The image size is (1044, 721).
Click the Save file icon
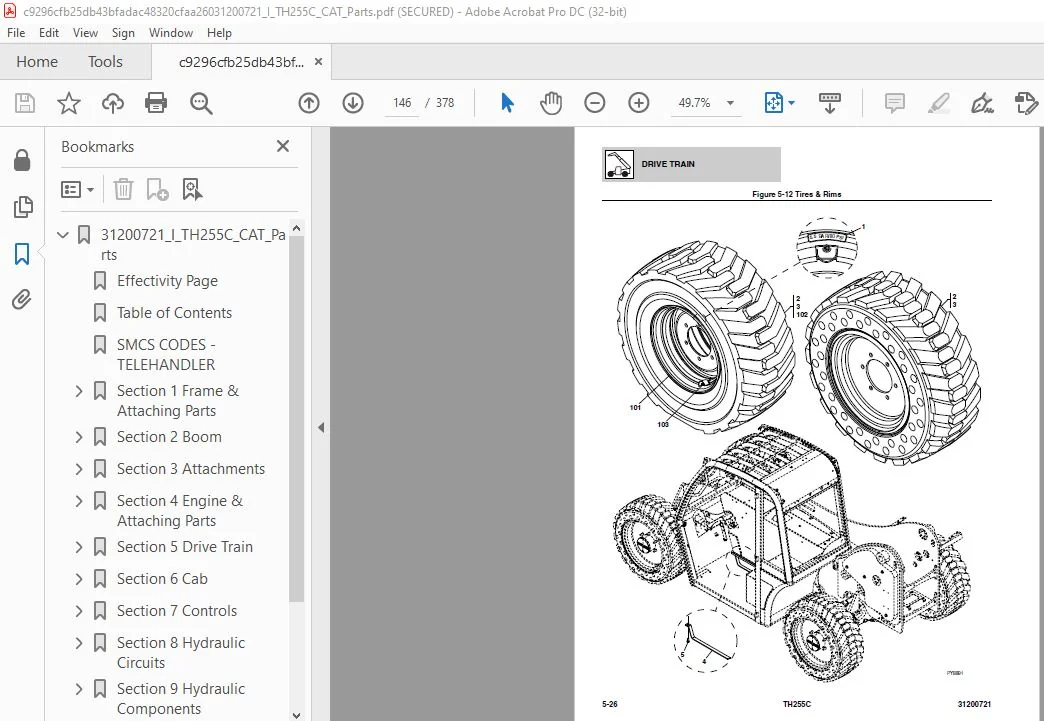pos(25,103)
